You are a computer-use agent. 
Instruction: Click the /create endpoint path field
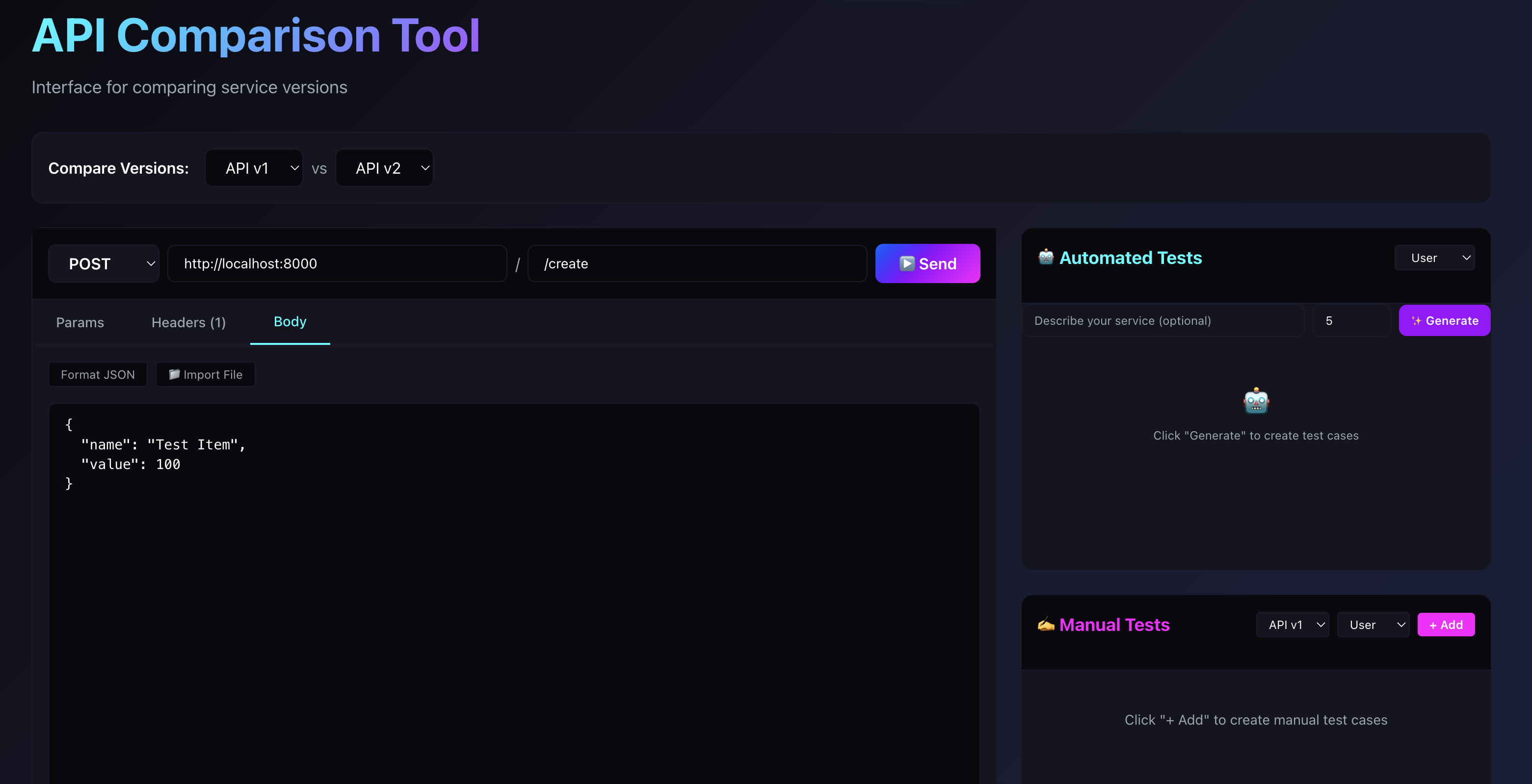point(696,263)
